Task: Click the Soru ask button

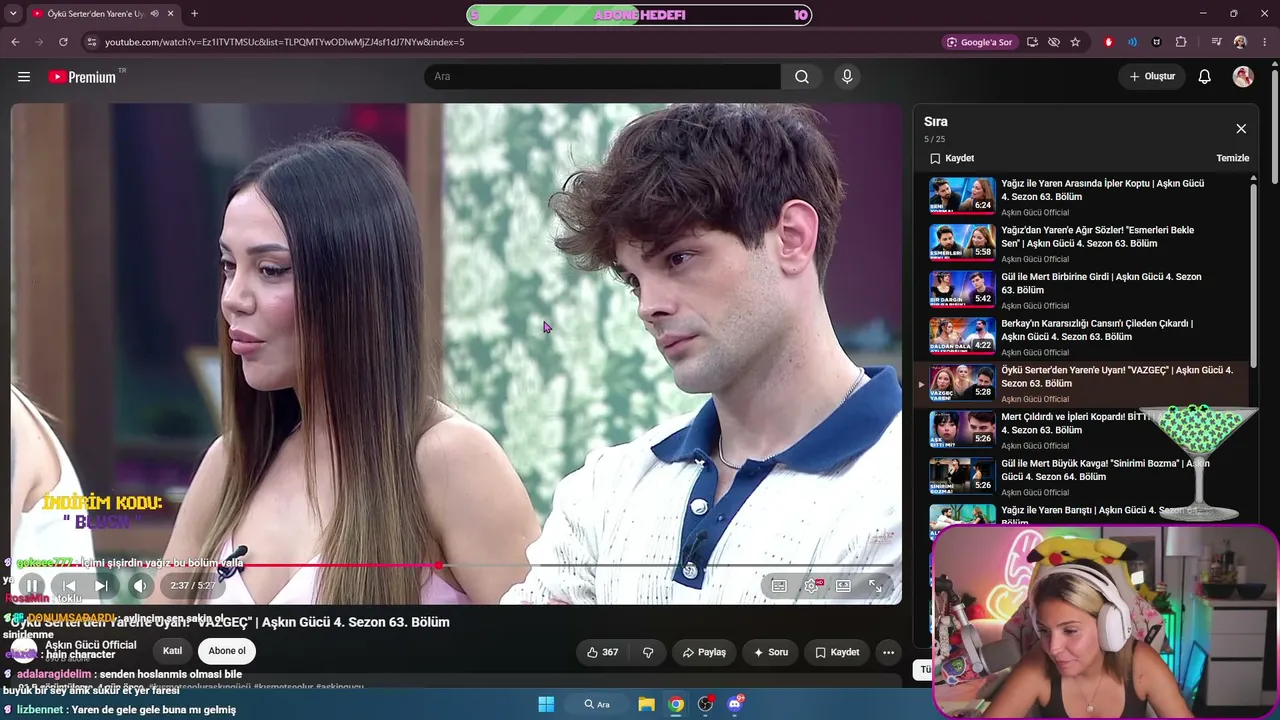Action: pos(771,652)
